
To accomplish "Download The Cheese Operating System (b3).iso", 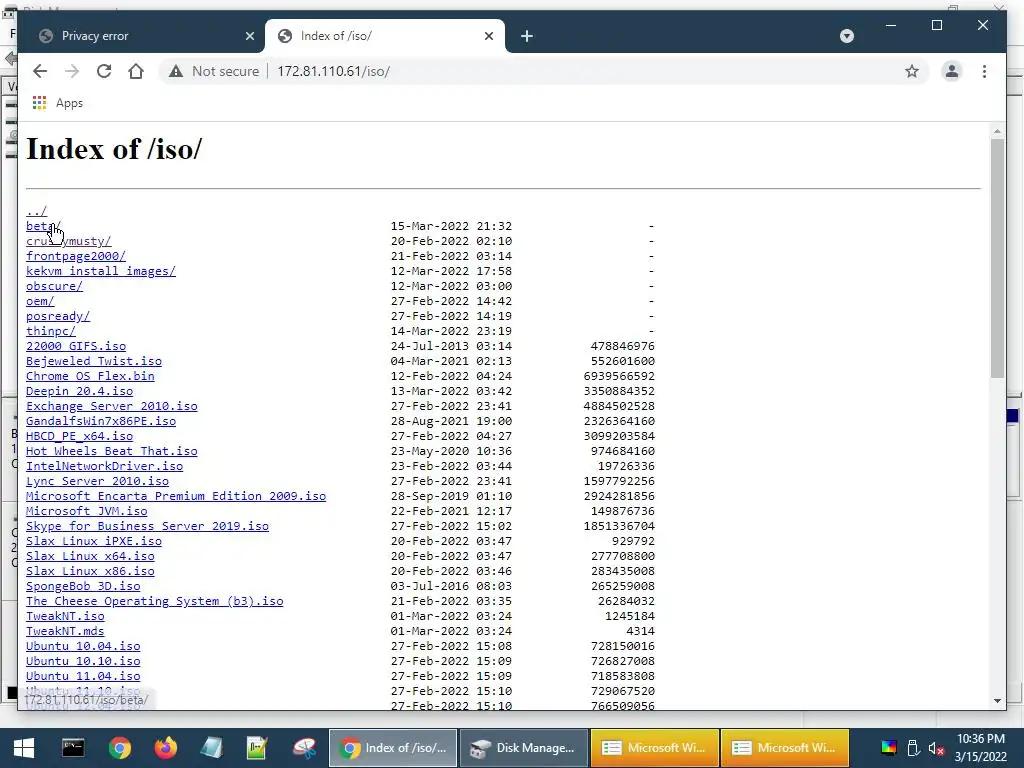I will (x=154, y=601).
